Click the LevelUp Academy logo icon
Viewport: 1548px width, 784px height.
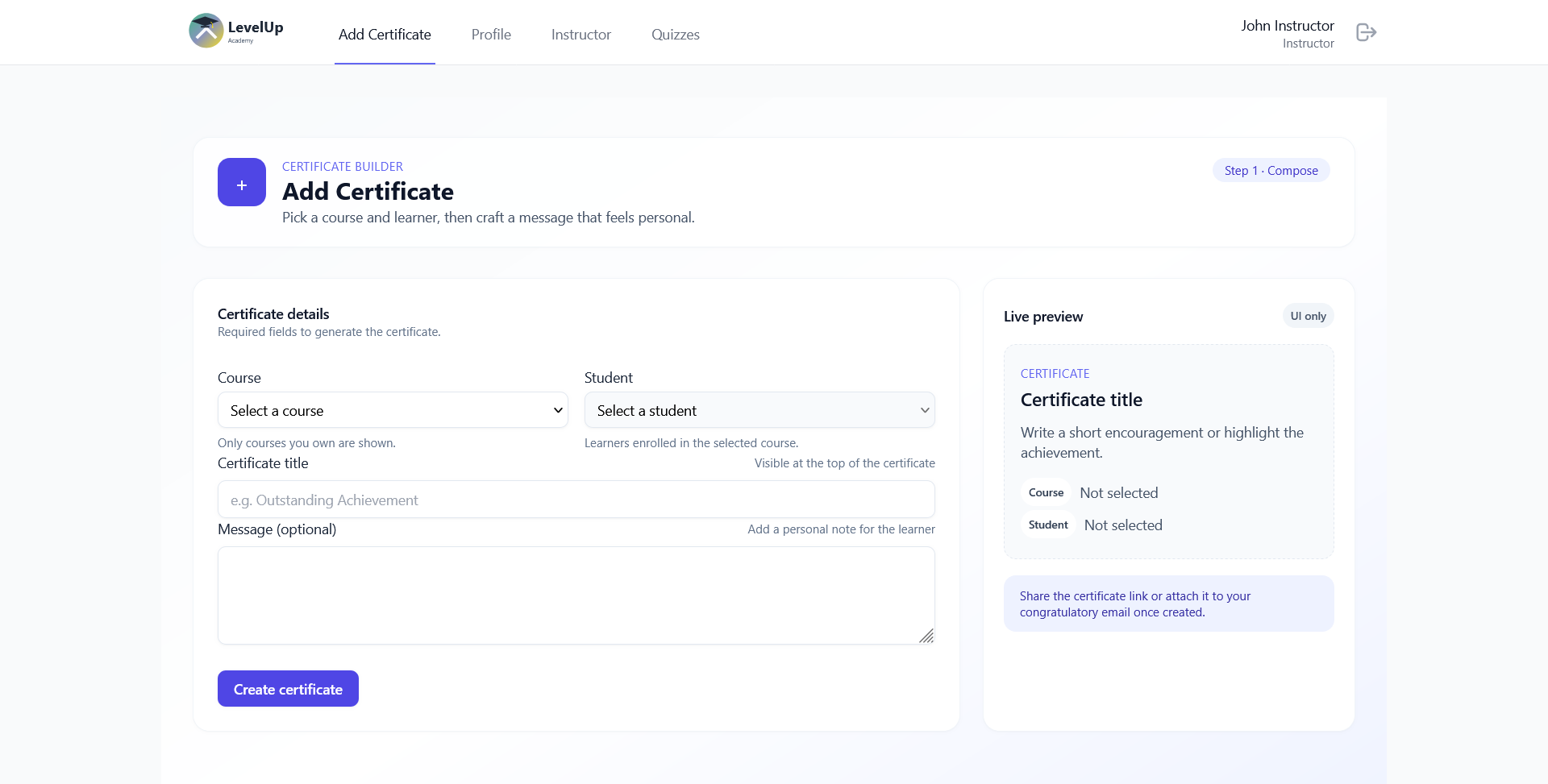click(x=206, y=31)
